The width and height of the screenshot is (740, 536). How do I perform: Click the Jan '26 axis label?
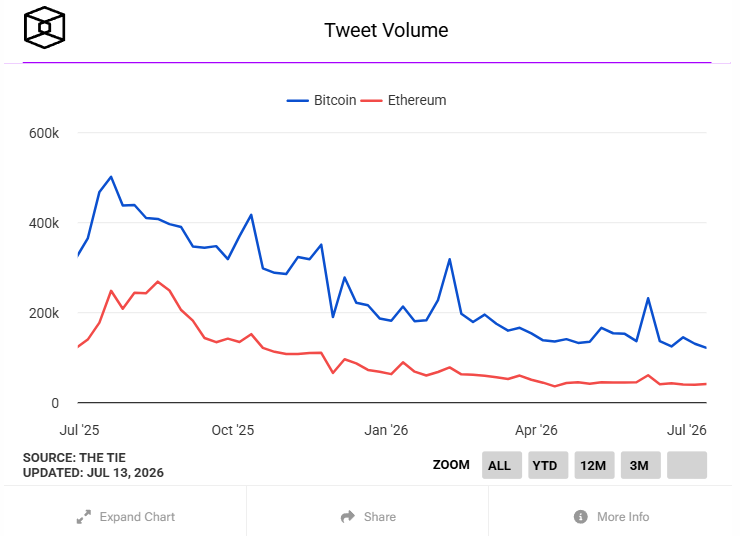[386, 430]
